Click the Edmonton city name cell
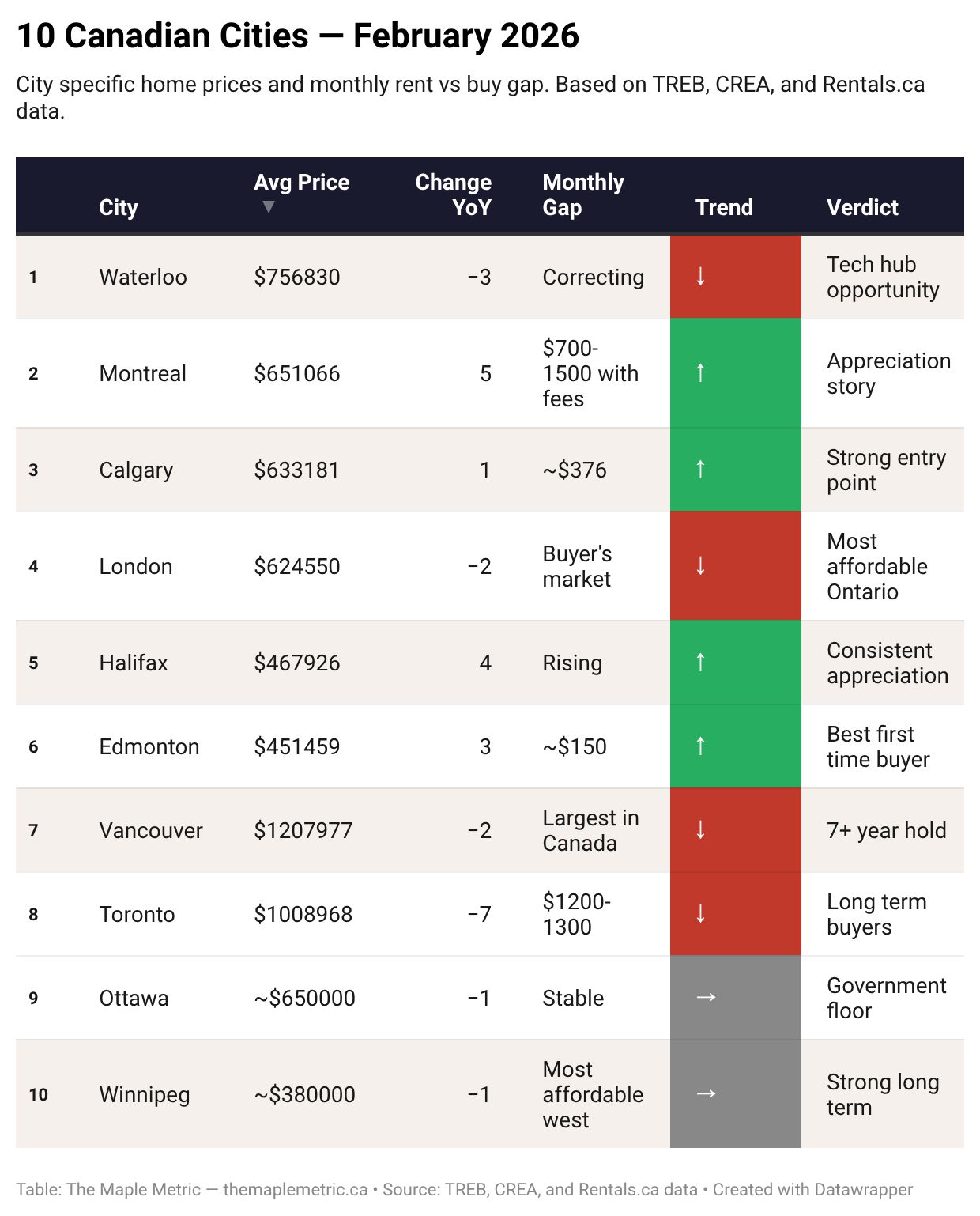 pos(149,746)
